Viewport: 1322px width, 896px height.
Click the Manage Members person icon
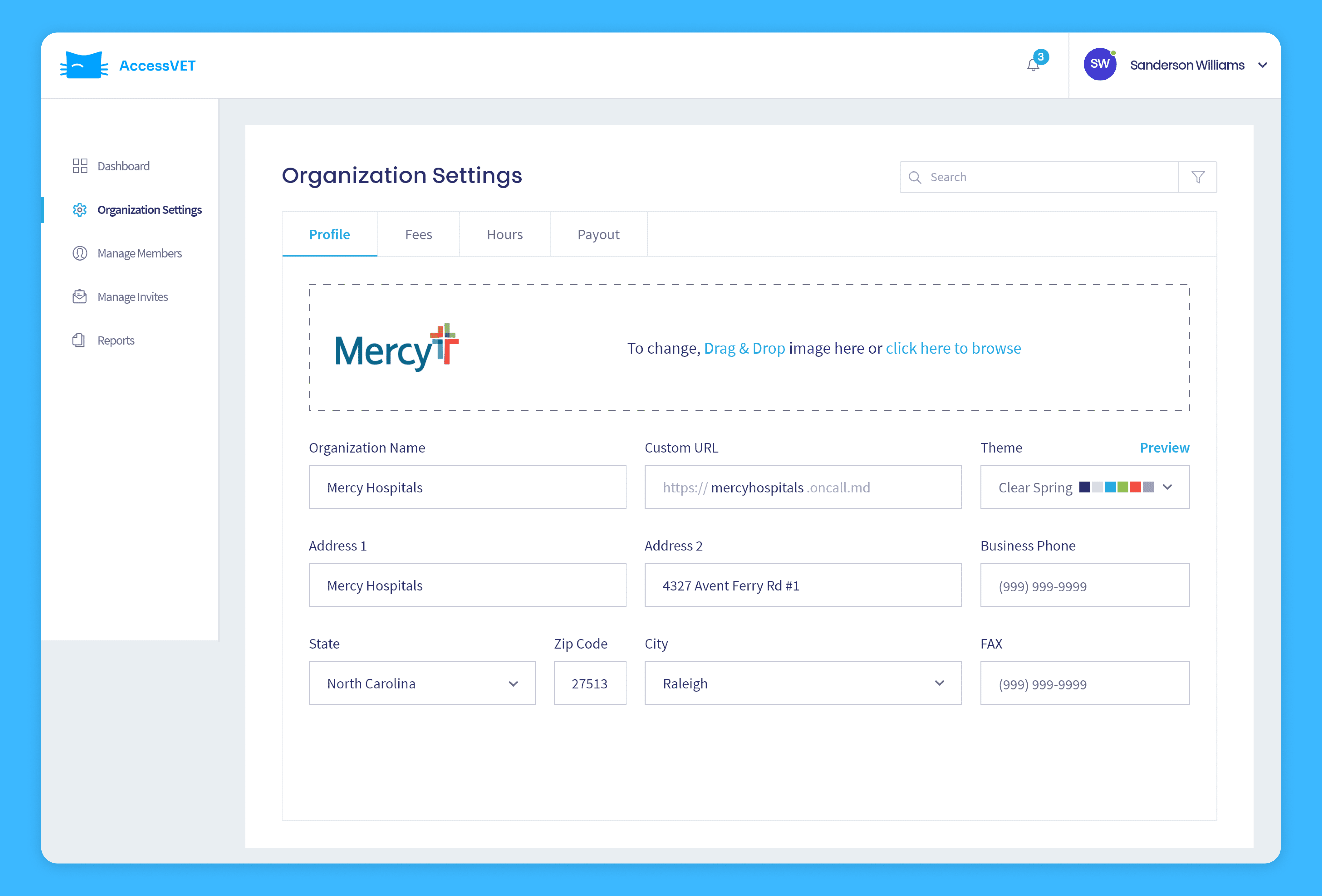point(80,253)
